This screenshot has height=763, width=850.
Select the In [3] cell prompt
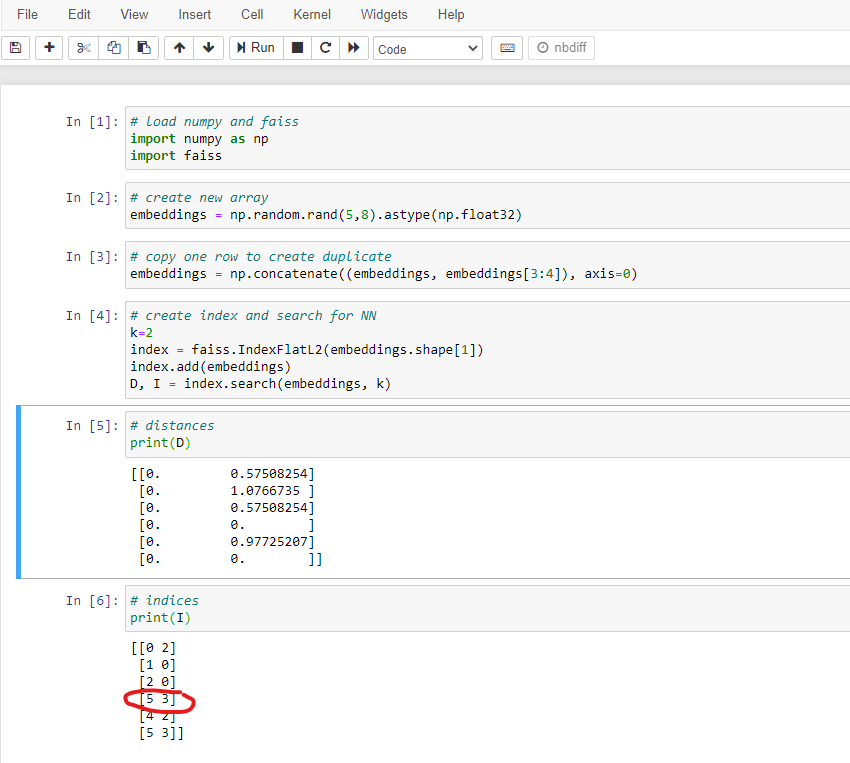[92, 257]
